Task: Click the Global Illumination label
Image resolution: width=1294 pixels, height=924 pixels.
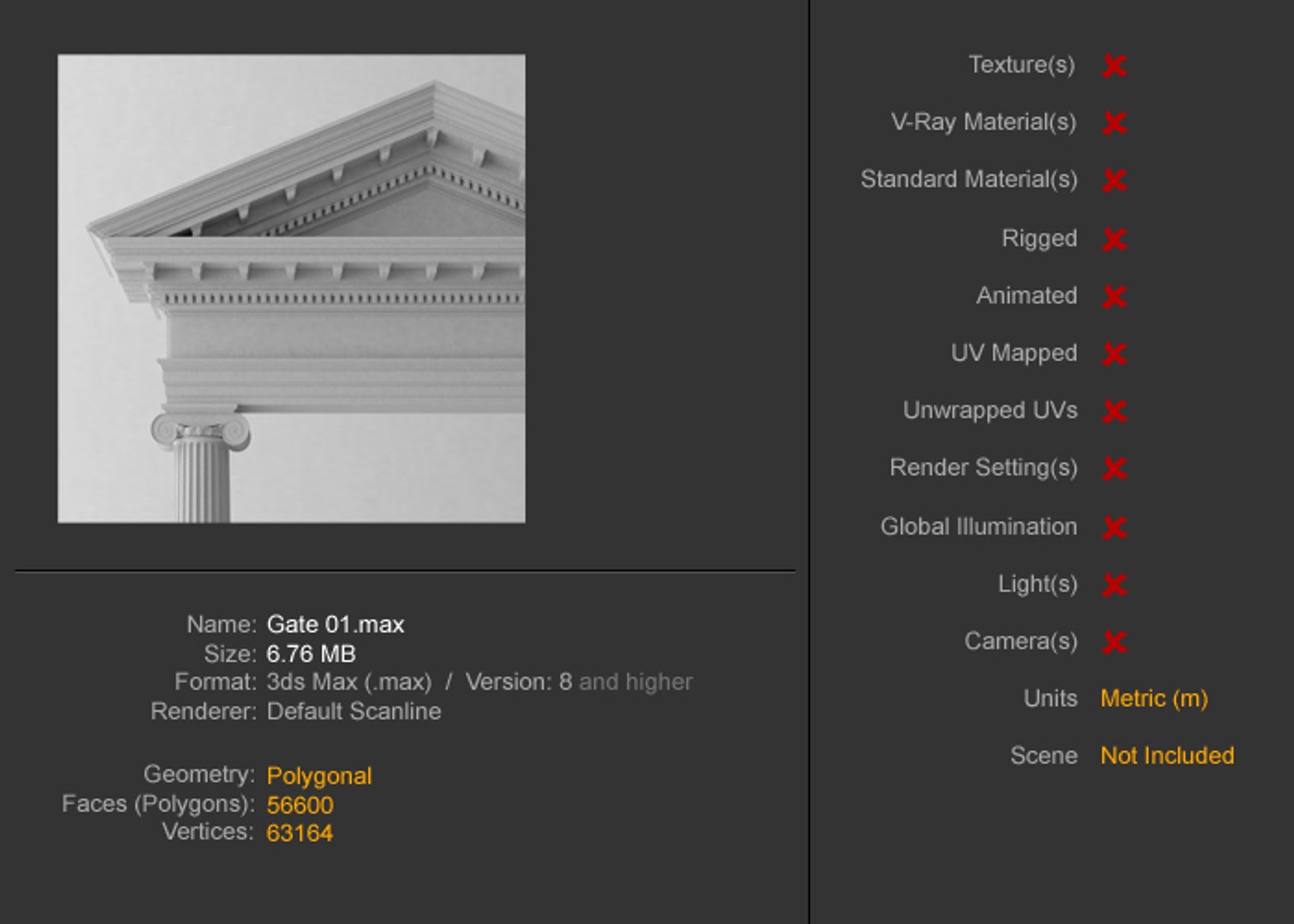Action: tap(978, 526)
